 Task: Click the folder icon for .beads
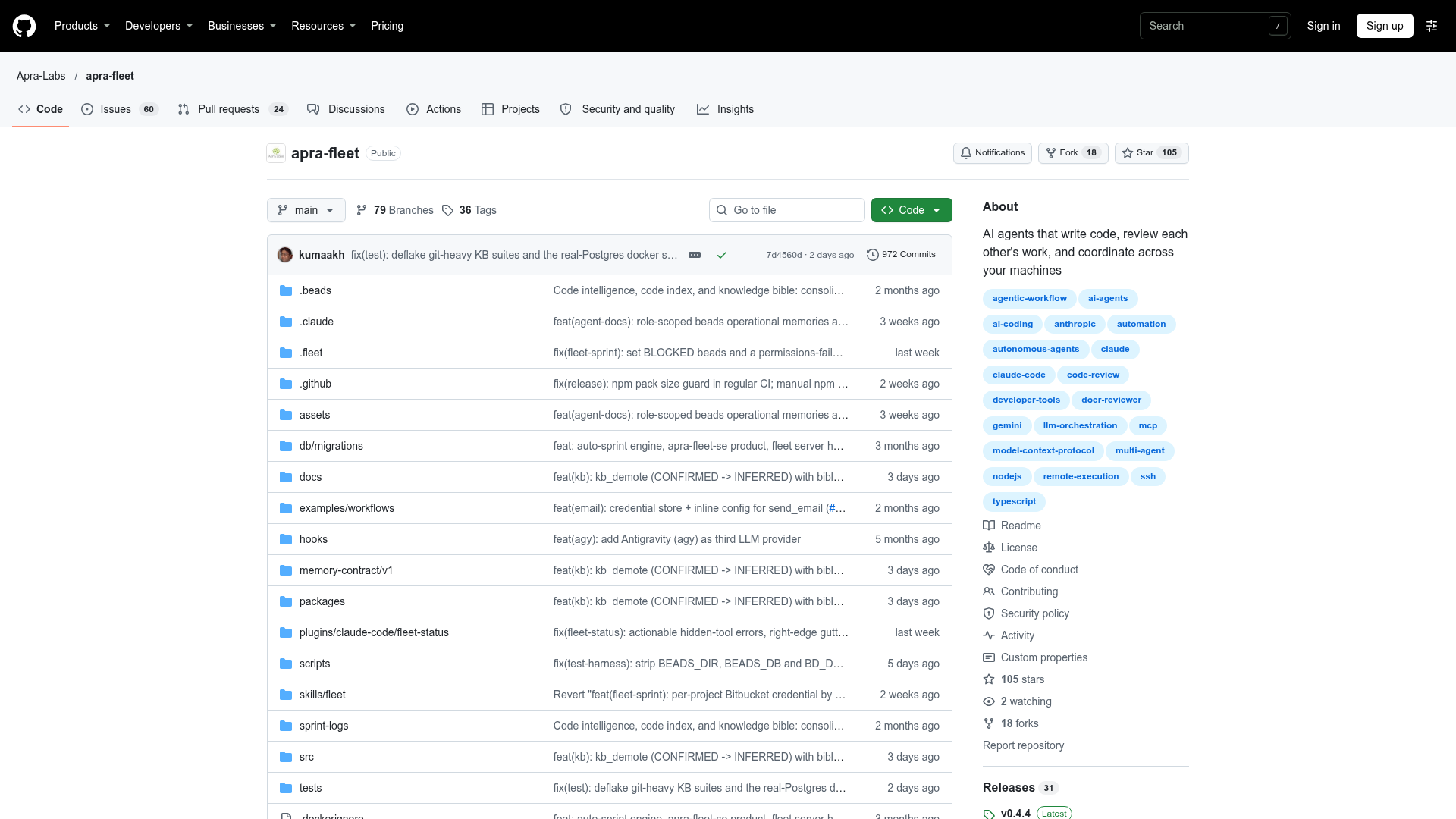pyautogui.click(x=286, y=290)
